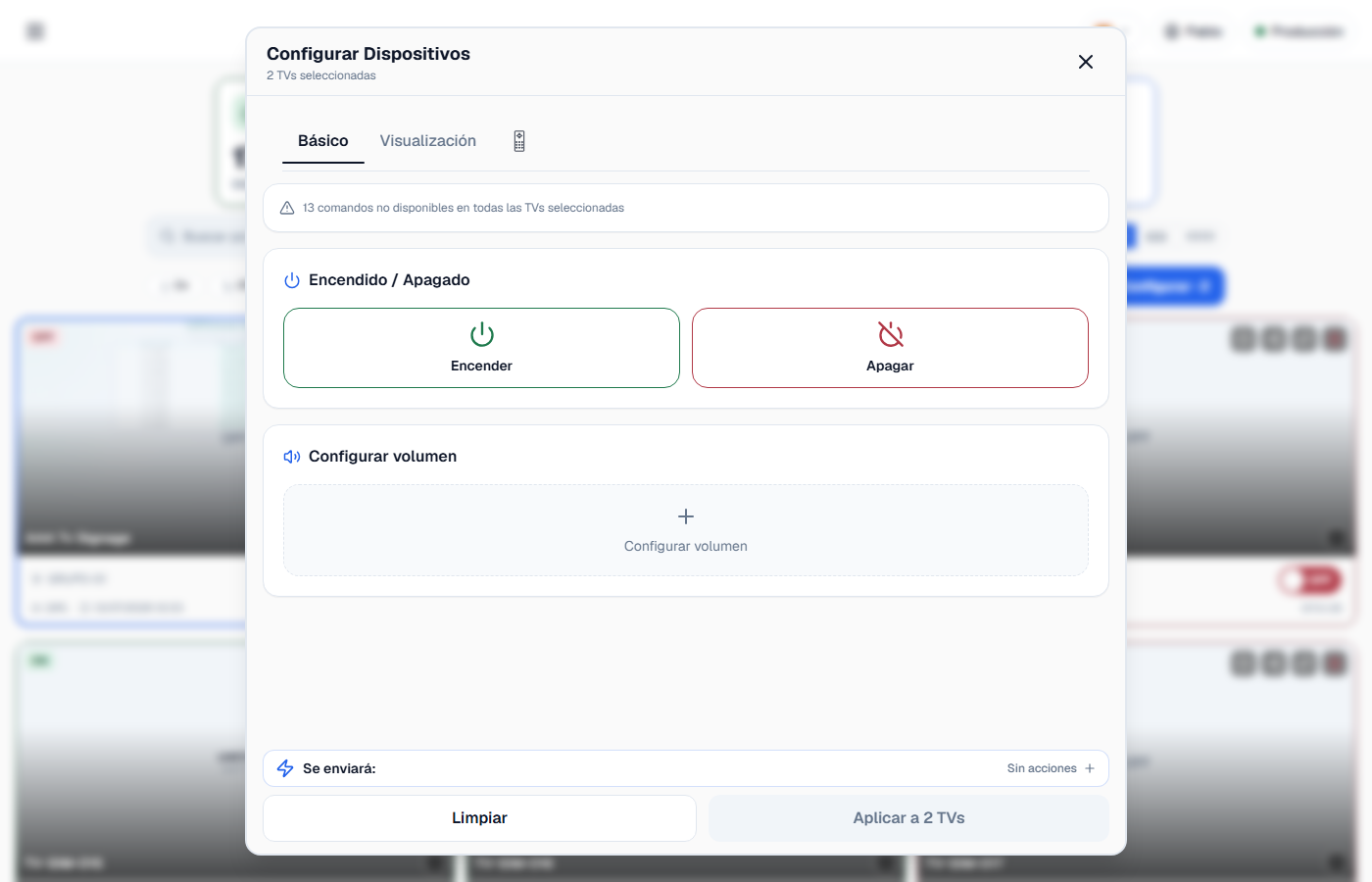This screenshot has height=882, width=1372.
Task: Click the "Configurar Dispositivos" dialog title
Action: (368, 54)
